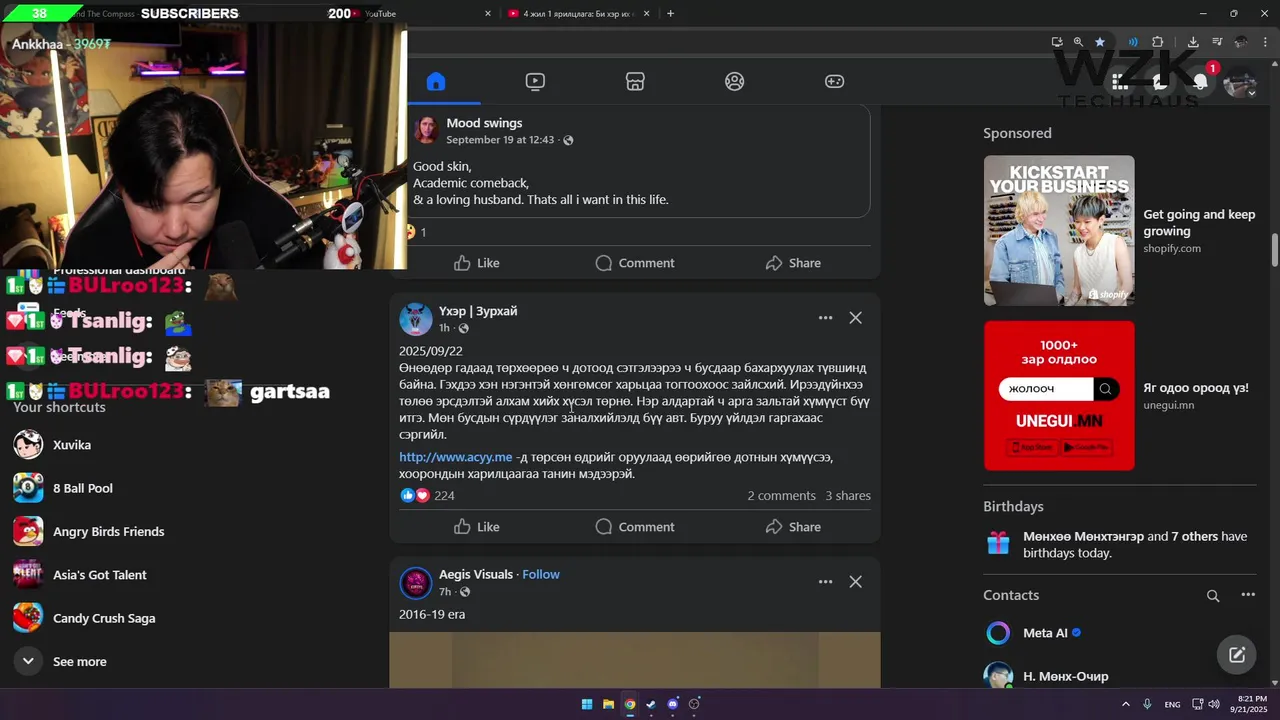This screenshot has height=720, width=1280.
Task: Open the Facebook Messenger icon
Action: [1160, 82]
